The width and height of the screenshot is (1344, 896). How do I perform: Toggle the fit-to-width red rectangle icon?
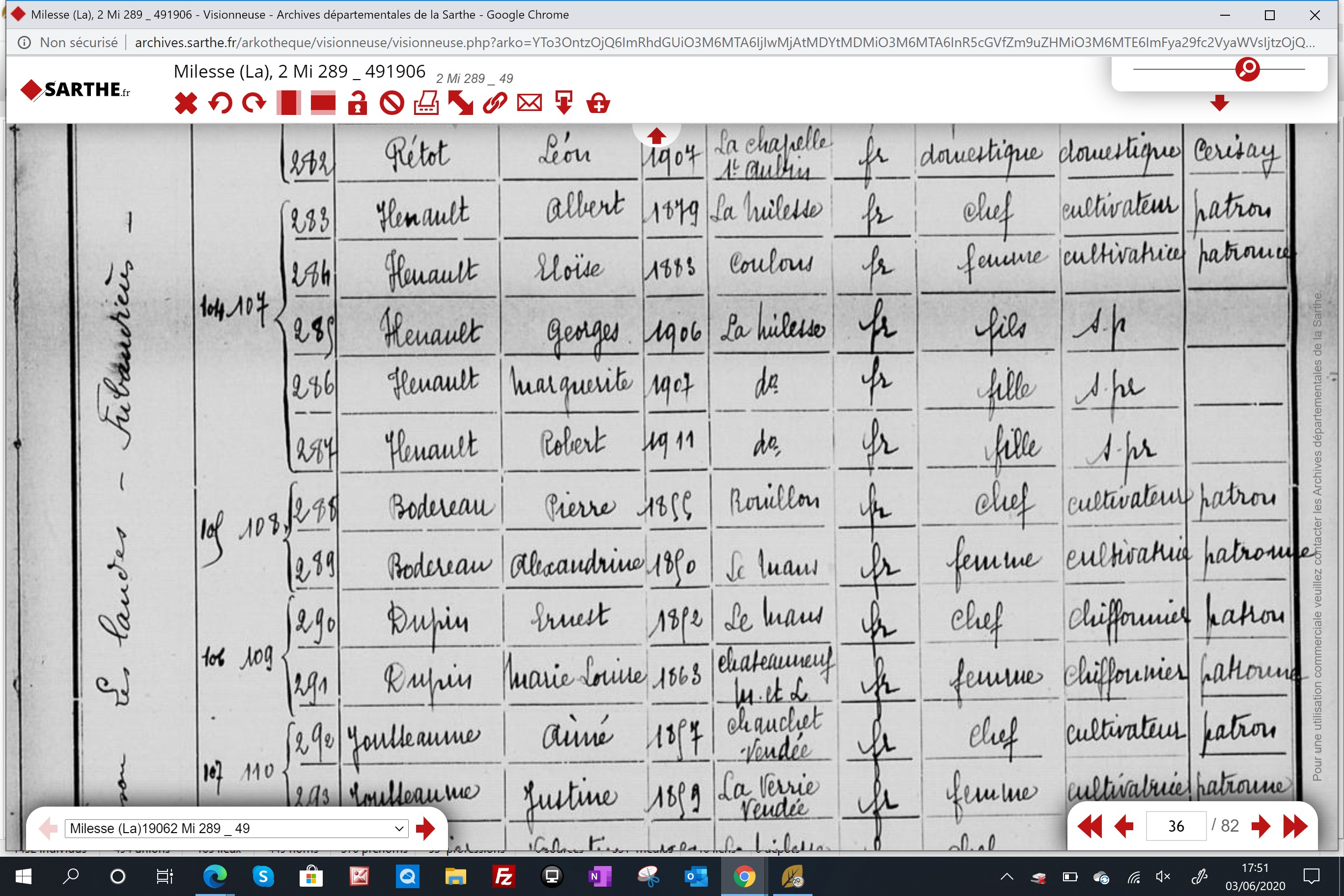323,104
